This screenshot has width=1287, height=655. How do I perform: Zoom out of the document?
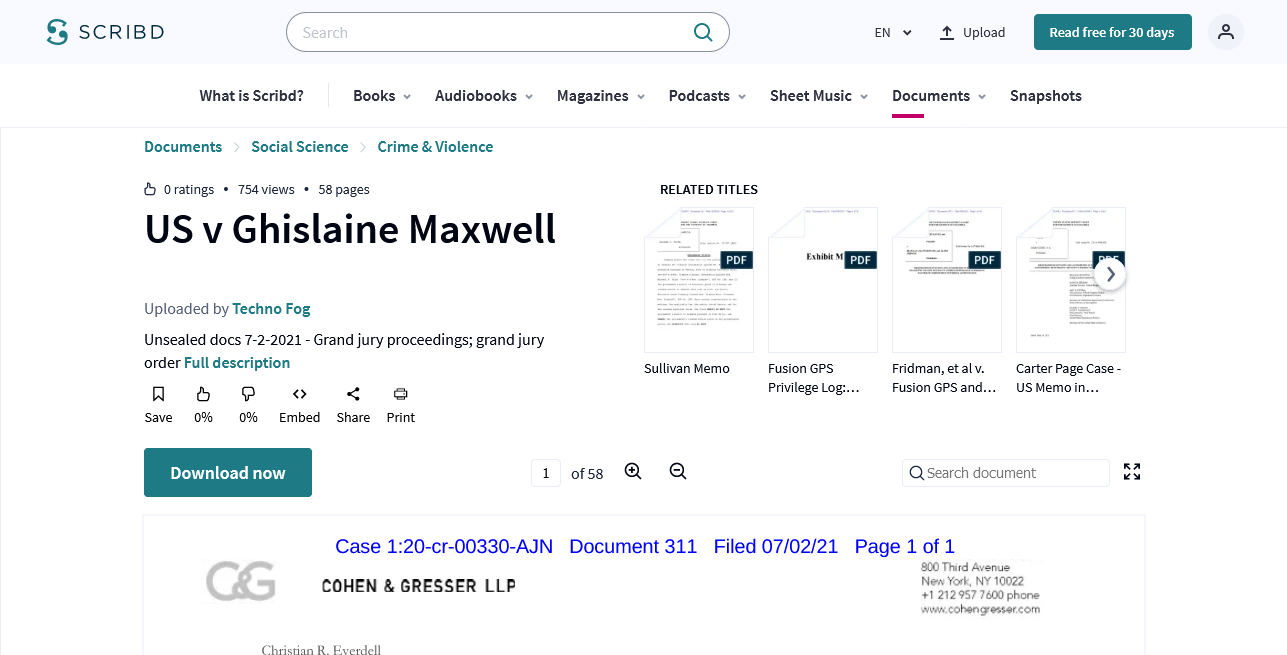pyautogui.click(x=678, y=471)
